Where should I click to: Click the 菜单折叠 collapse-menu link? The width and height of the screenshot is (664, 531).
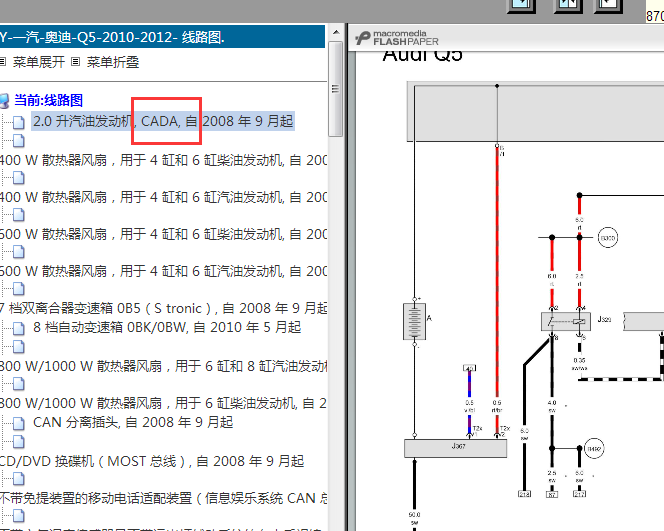coord(113,62)
